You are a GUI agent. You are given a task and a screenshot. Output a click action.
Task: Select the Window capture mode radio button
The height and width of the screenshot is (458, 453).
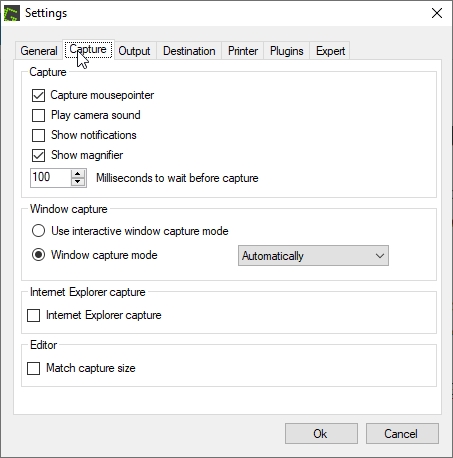(x=38, y=255)
